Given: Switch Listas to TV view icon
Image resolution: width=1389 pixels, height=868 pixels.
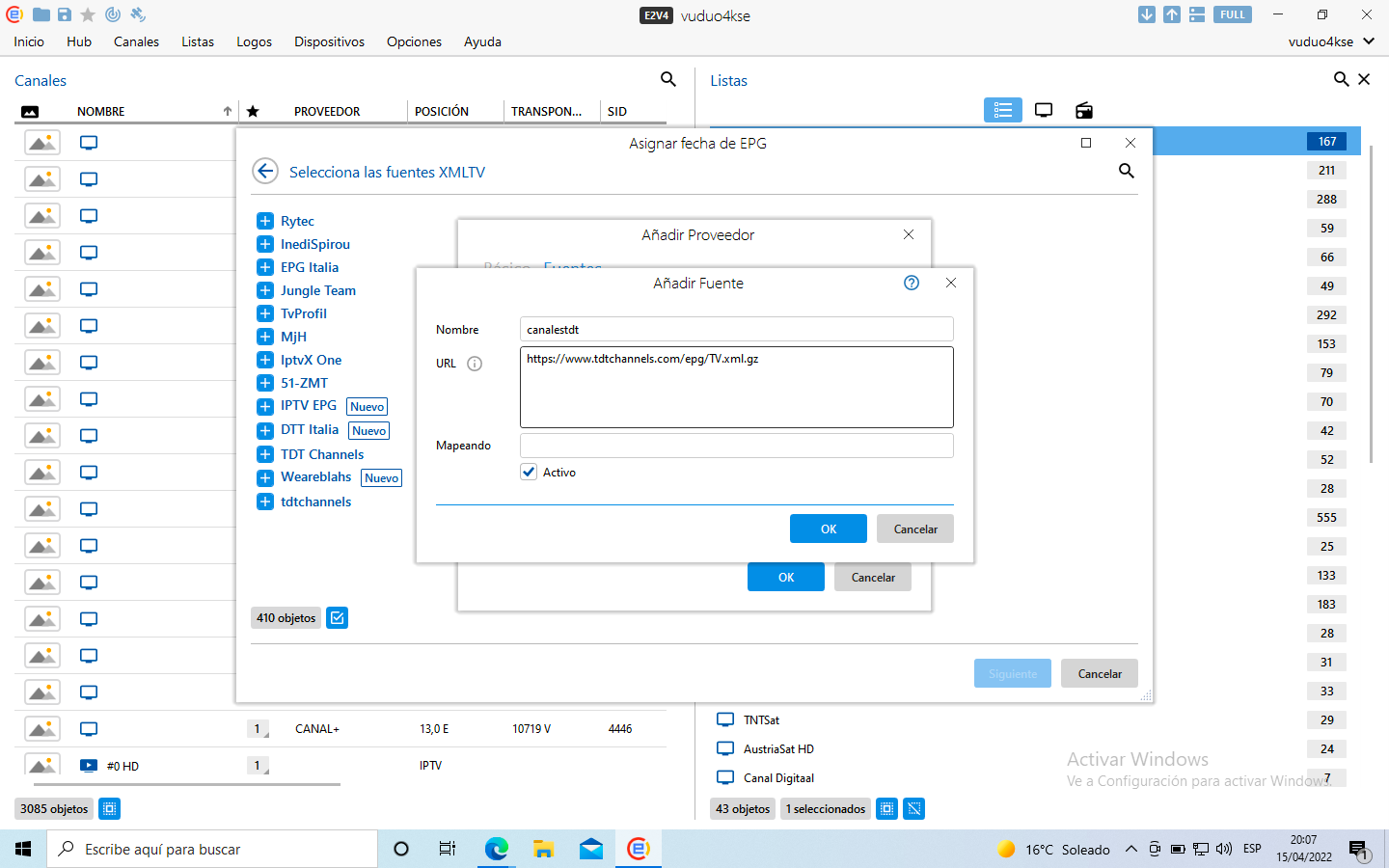Looking at the screenshot, I should 1044,111.
